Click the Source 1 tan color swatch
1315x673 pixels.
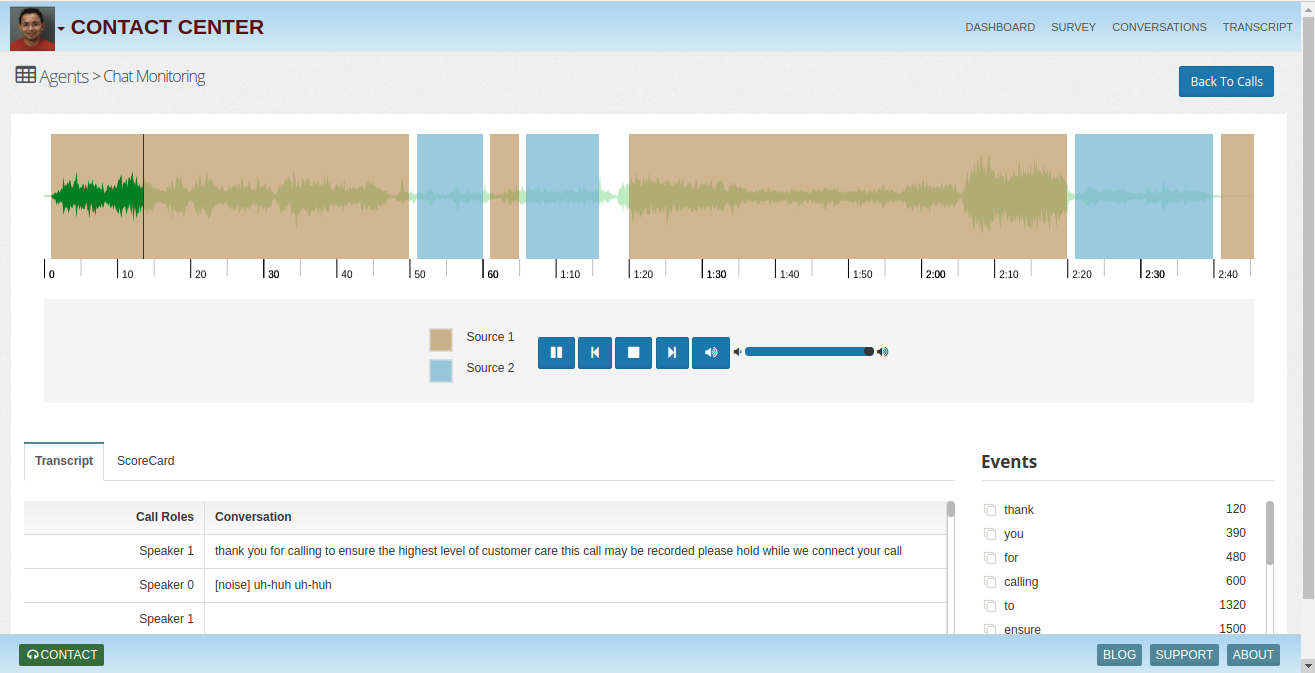click(441, 339)
